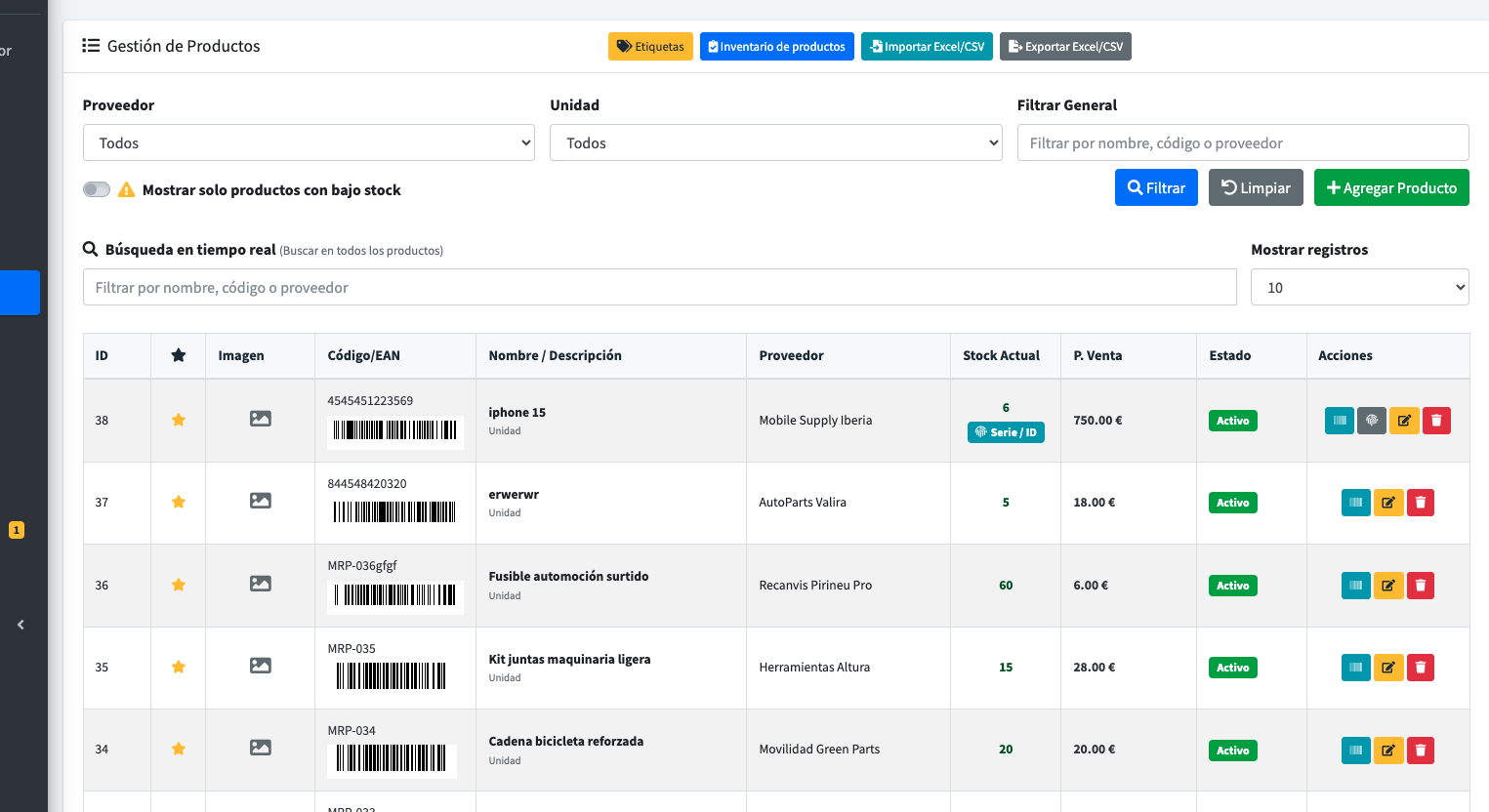This screenshot has height=812, width=1489.
Task: Collapse the sidebar with the left chevron
Action: (x=21, y=625)
